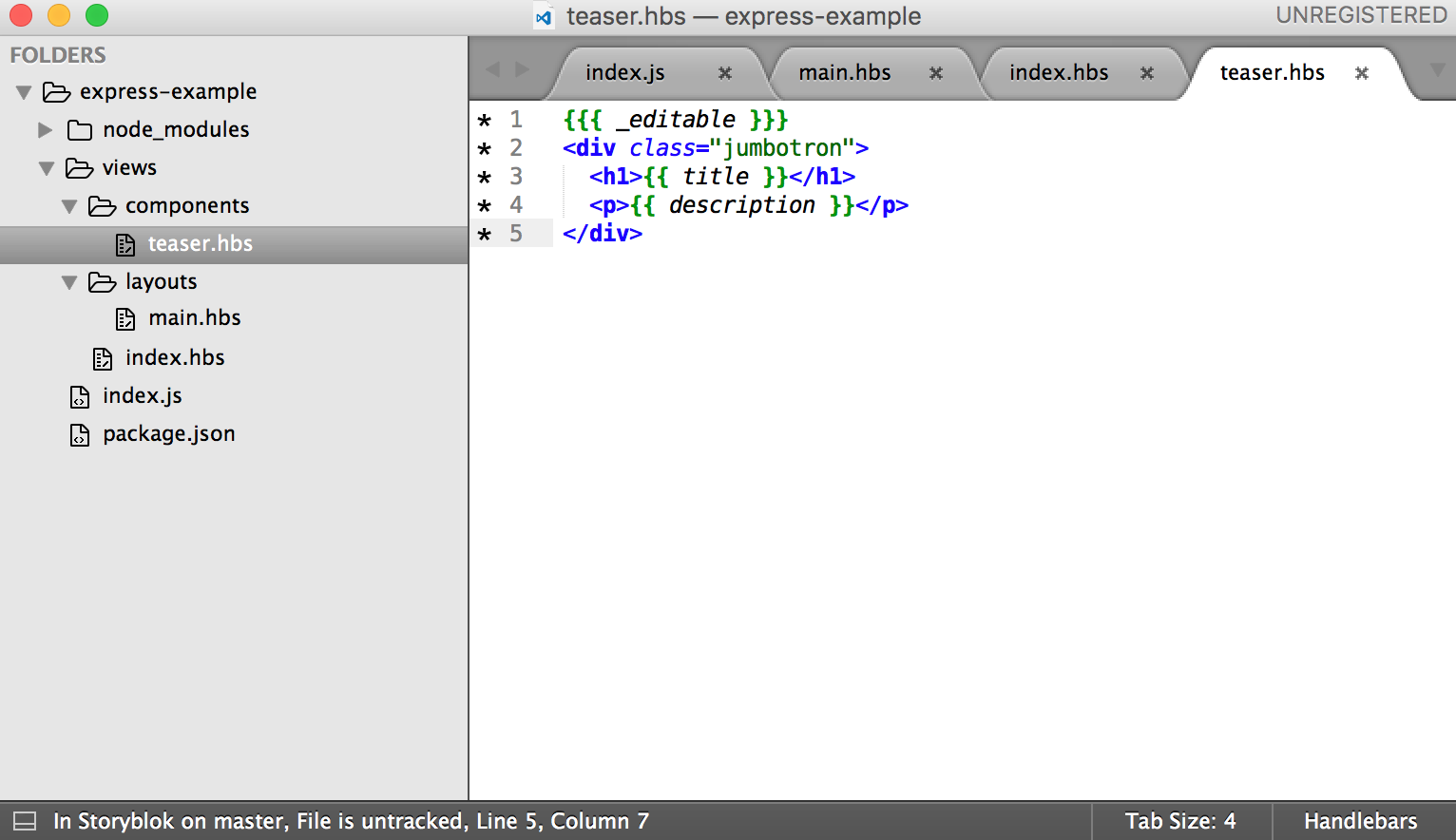Click the gutter asterisk marker on line 5
Screen dimensions: 1456x840
tap(485, 235)
